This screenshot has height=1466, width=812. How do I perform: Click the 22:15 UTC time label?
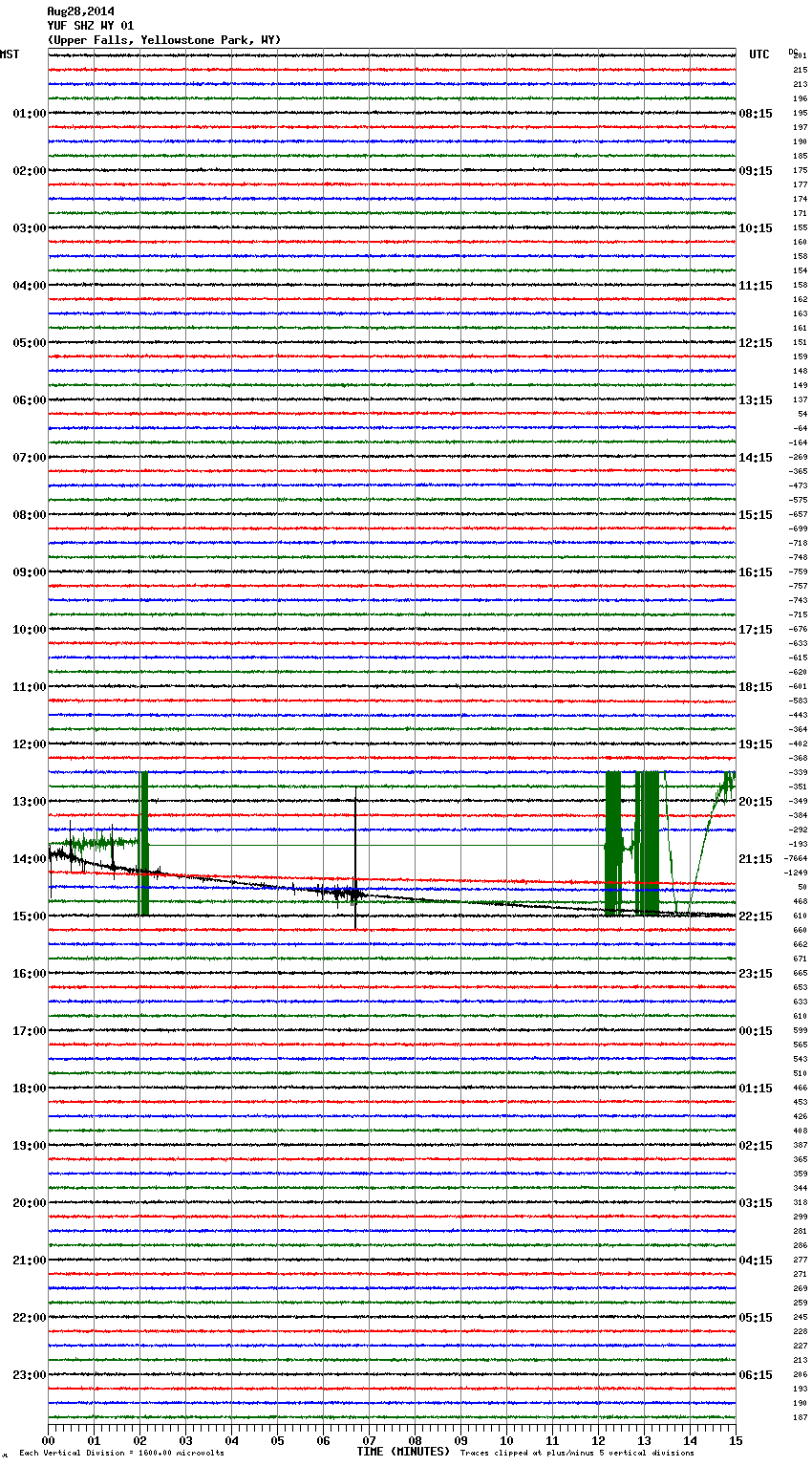(x=756, y=916)
